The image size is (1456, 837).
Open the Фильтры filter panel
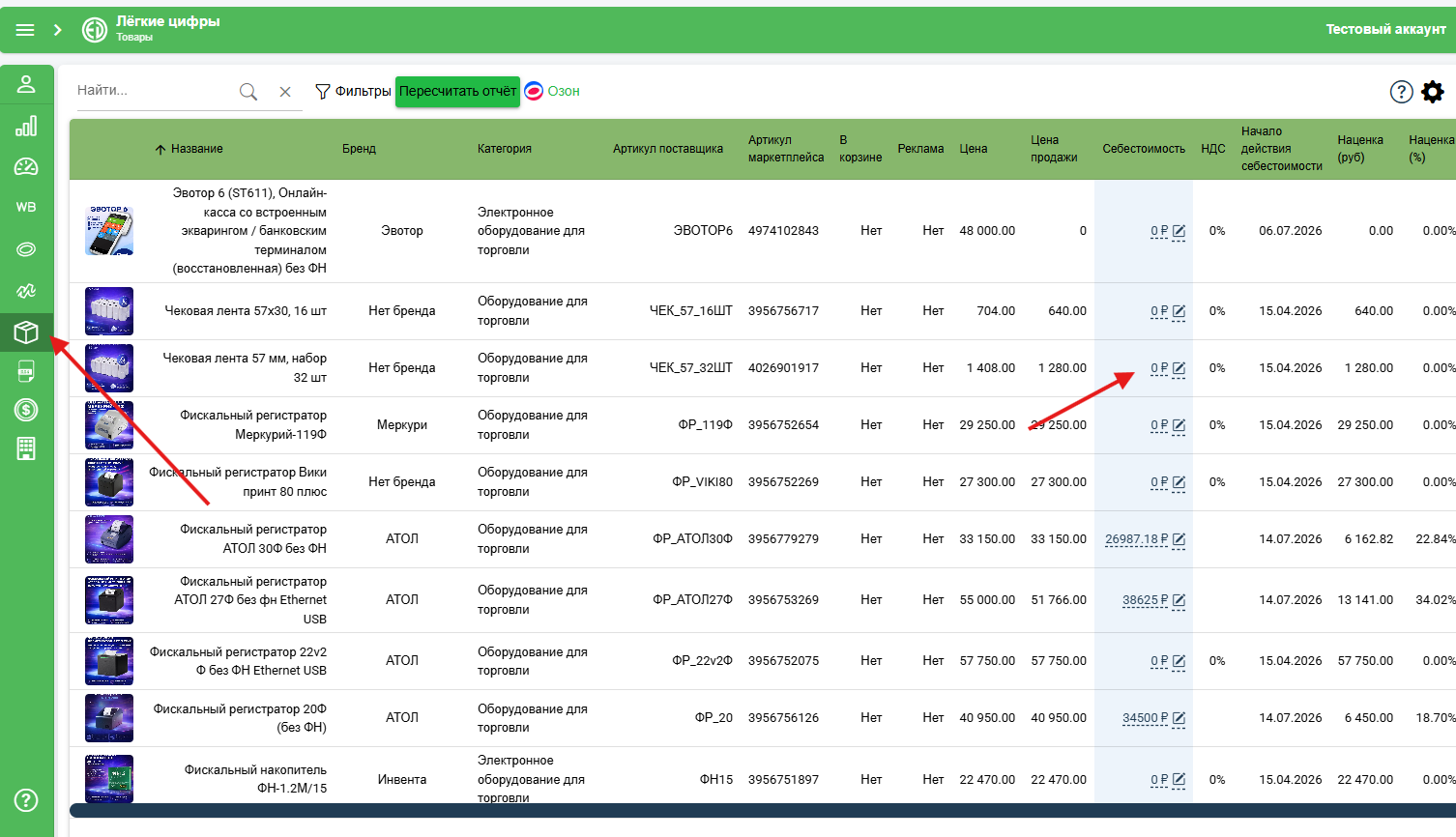[x=353, y=91]
